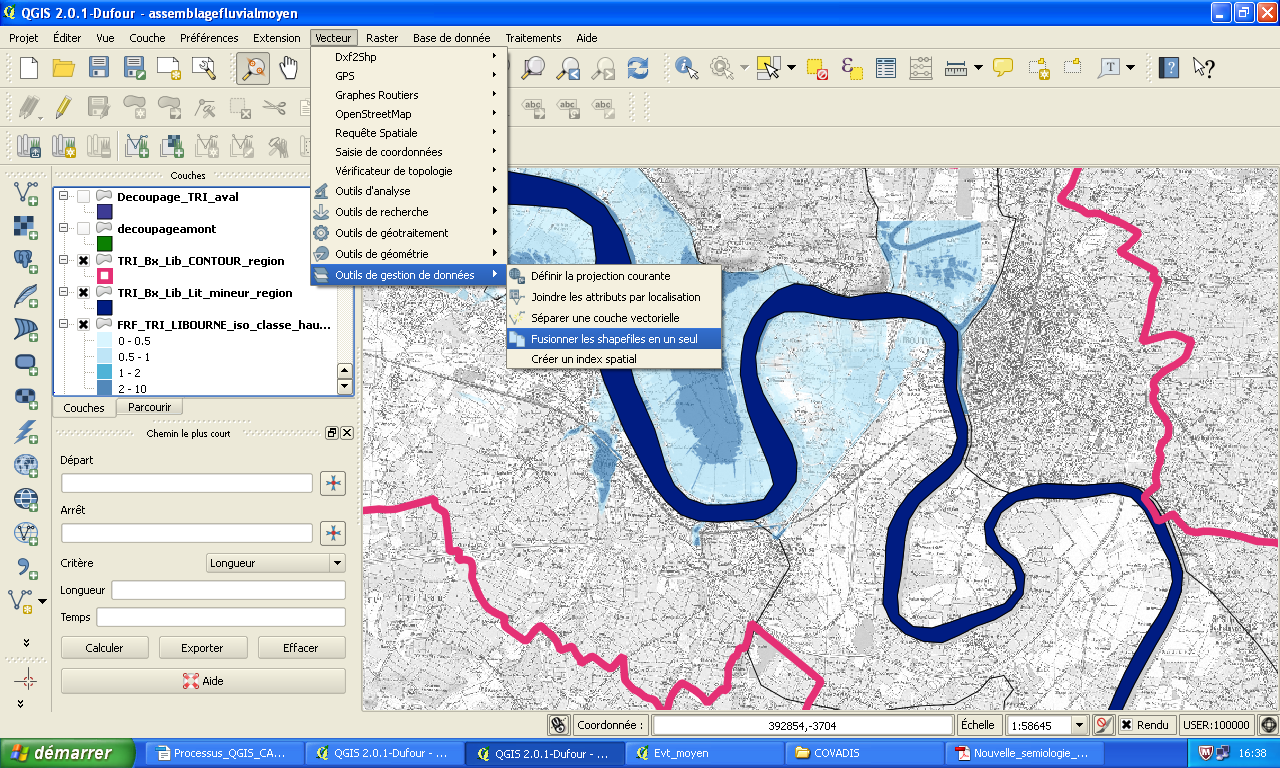Click the coordinate field in status bar

point(803,725)
